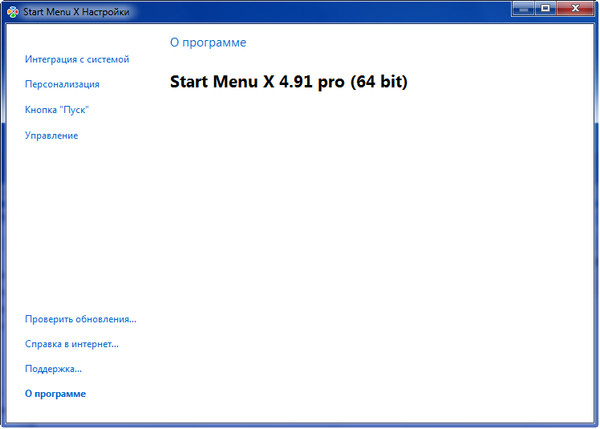Click the Проверить обновления... link

tap(80, 319)
